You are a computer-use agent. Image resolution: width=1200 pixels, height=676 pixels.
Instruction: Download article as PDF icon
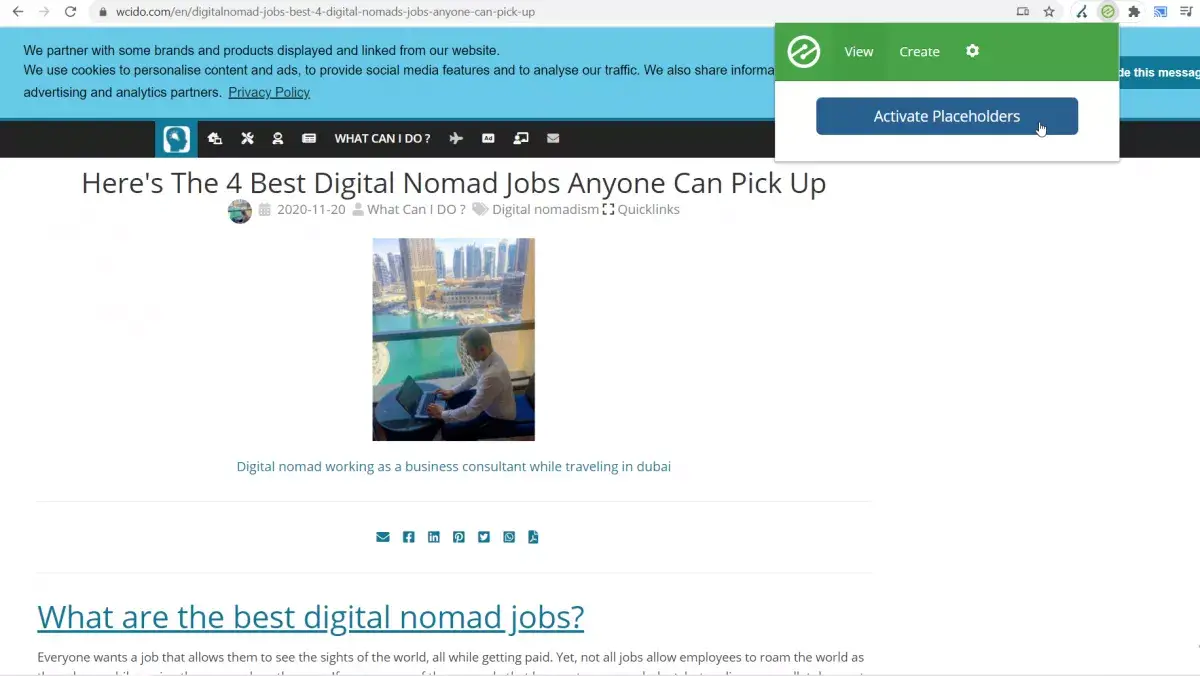[533, 537]
